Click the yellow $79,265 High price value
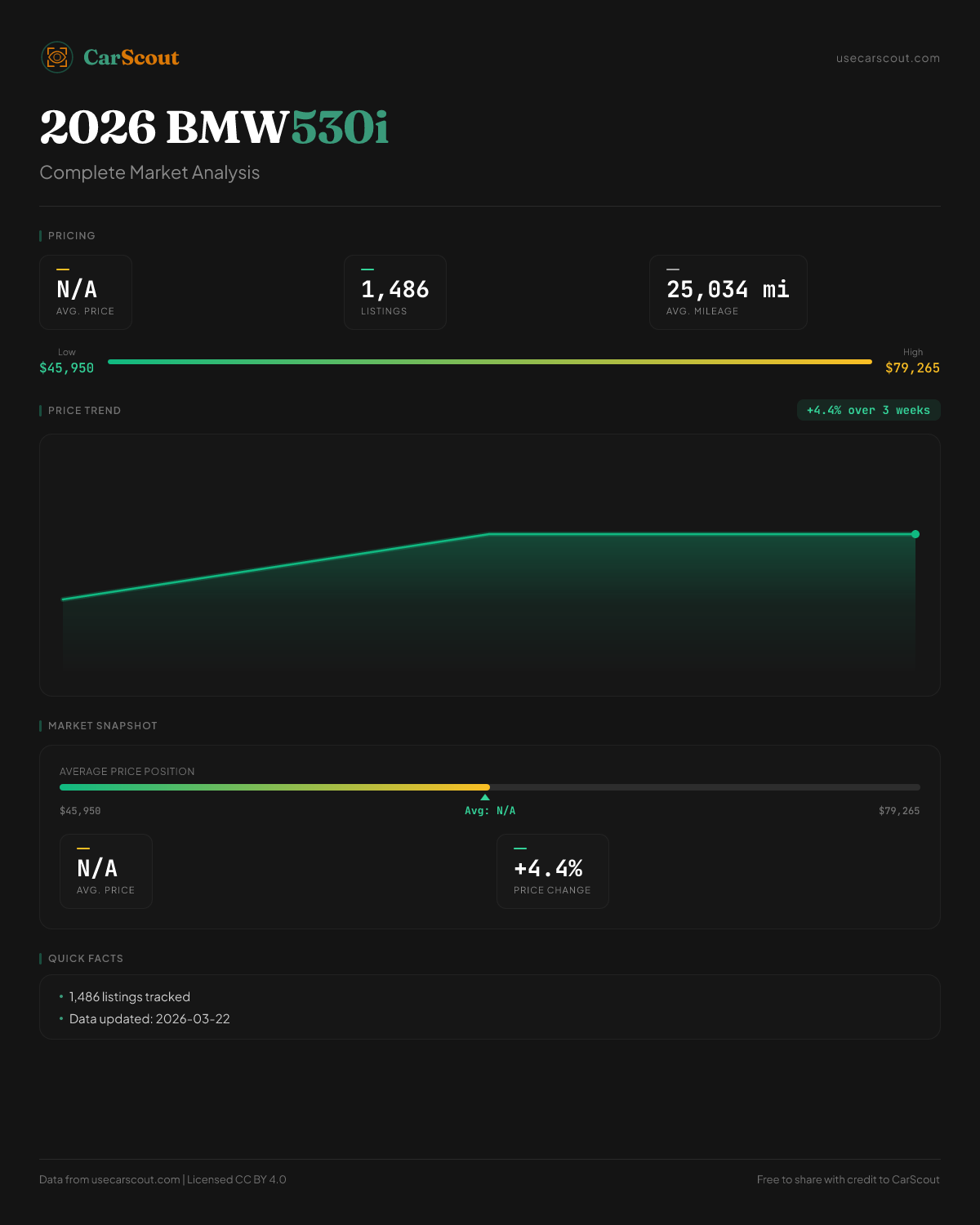Viewport: 980px width, 1225px height. pos(912,367)
